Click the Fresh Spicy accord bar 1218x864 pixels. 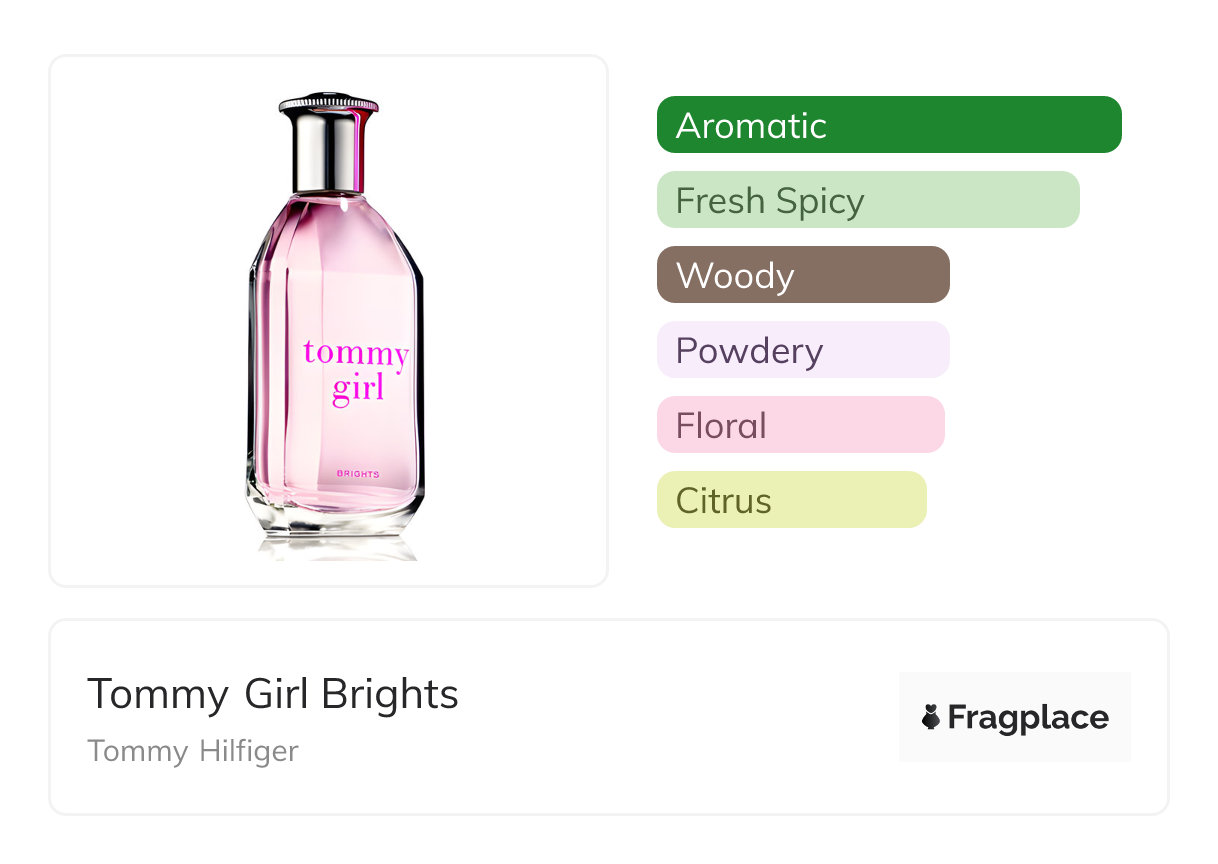coord(868,200)
